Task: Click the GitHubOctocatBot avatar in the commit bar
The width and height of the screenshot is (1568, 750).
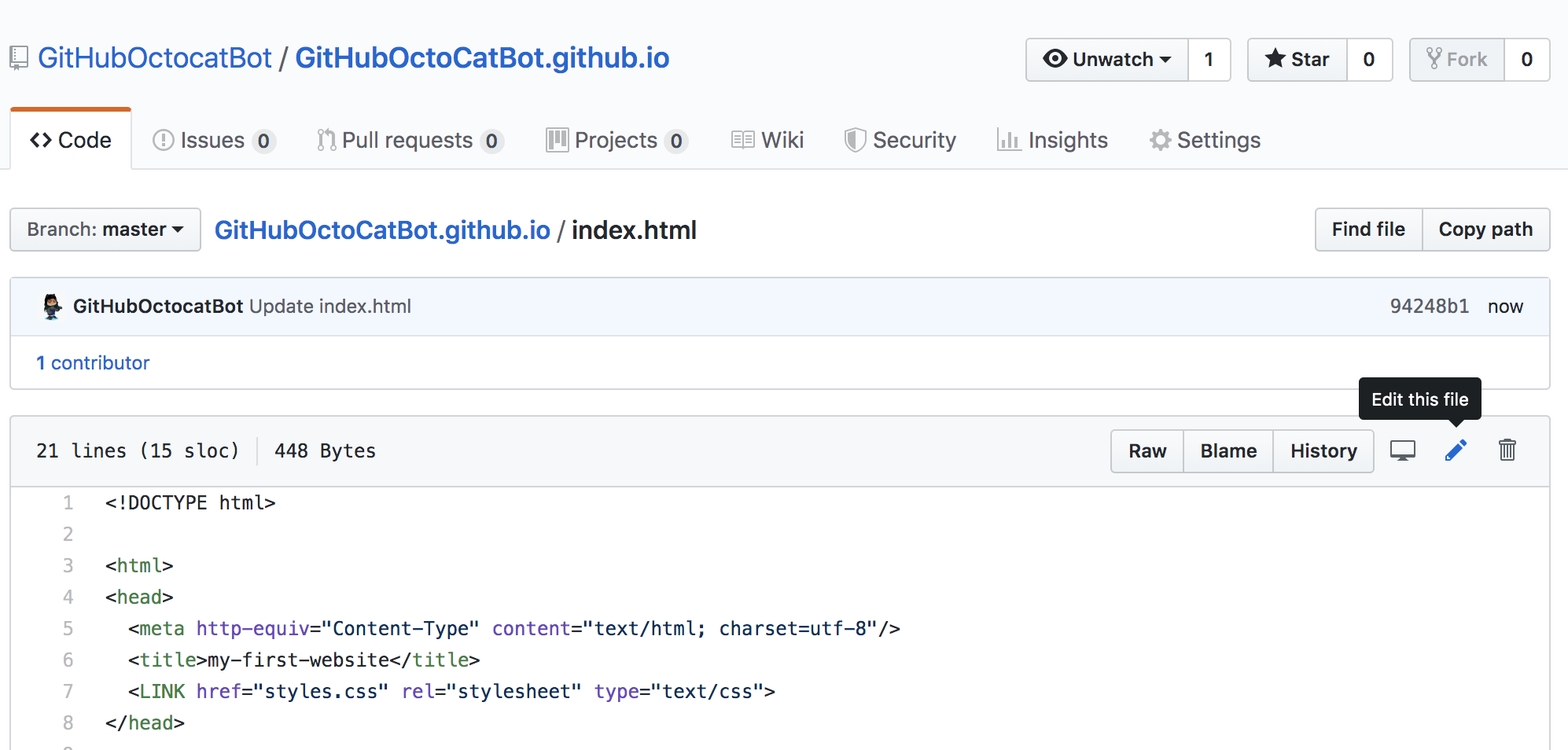Action: point(52,307)
